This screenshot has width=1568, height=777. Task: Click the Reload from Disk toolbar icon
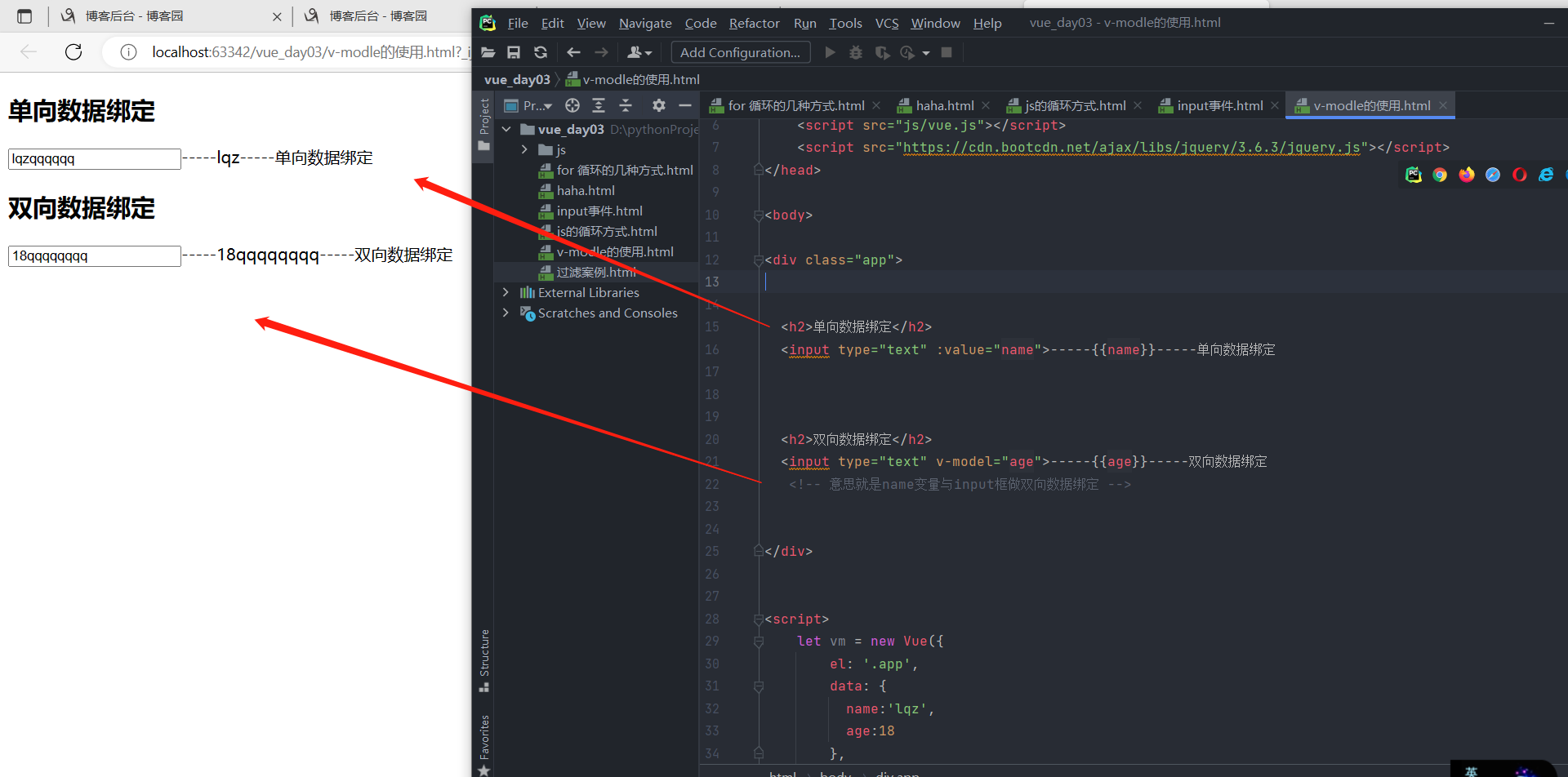tap(541, 52)
